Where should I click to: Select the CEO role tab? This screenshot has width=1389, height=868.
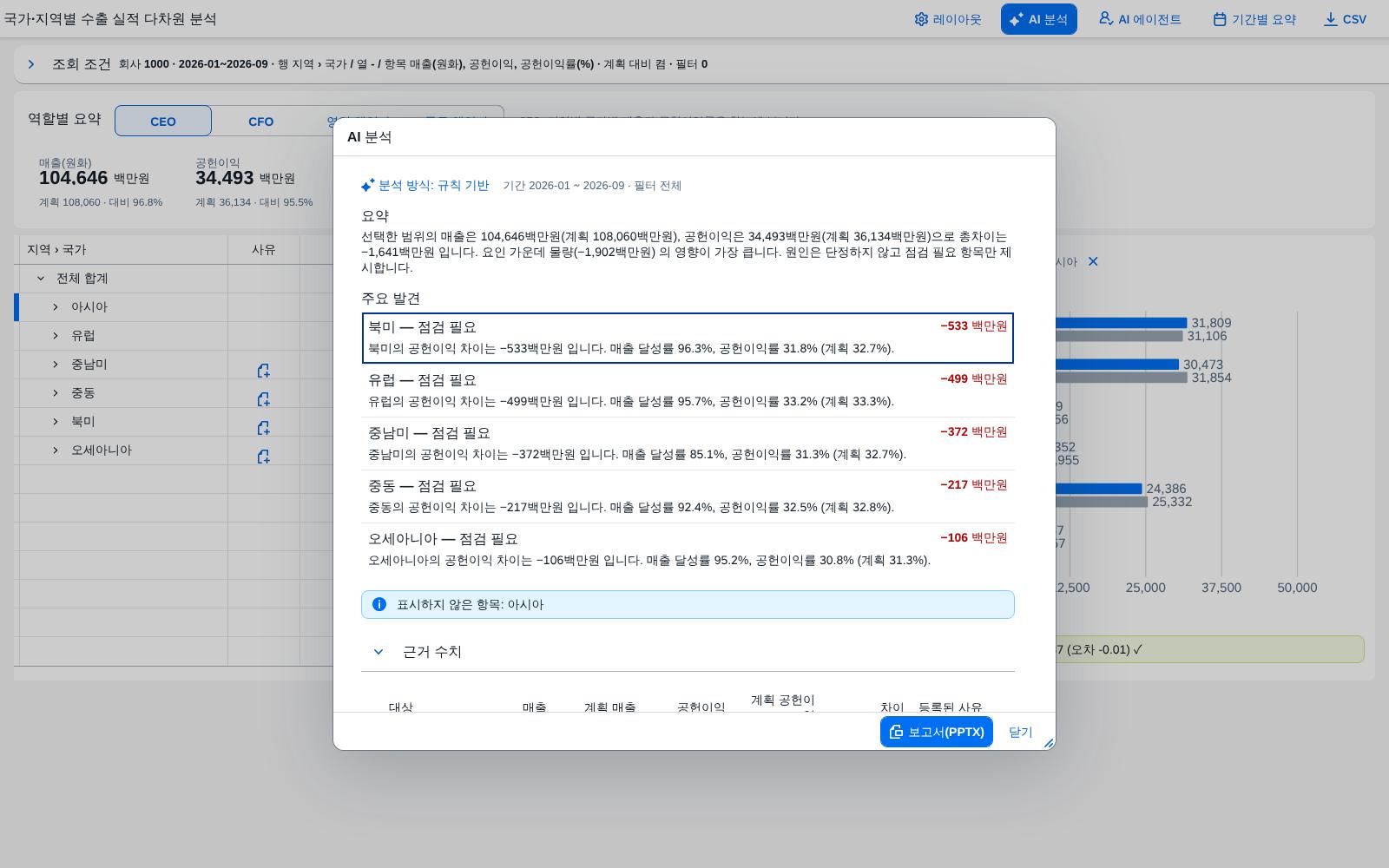[163, 121]
